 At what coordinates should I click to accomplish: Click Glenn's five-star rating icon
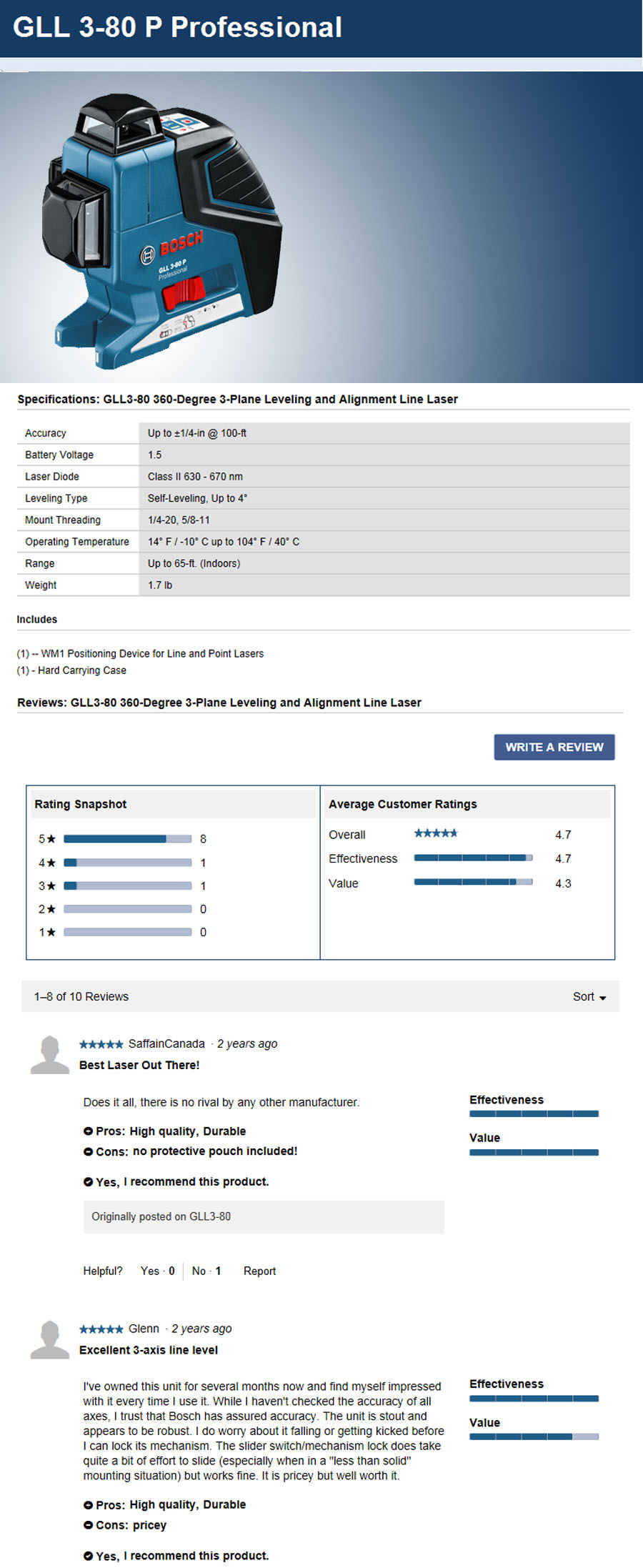pyautogui.click(x=101, y=1329)
